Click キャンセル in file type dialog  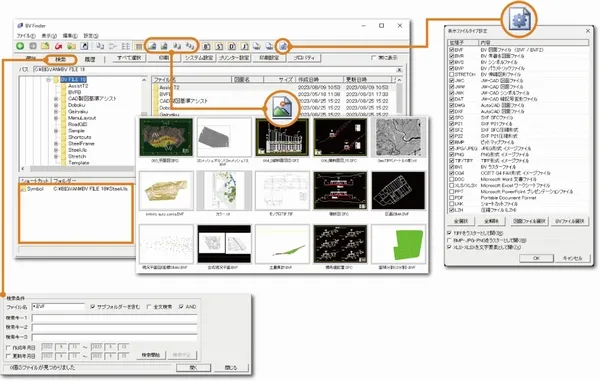pyautogui.click(x=572, y=258)
